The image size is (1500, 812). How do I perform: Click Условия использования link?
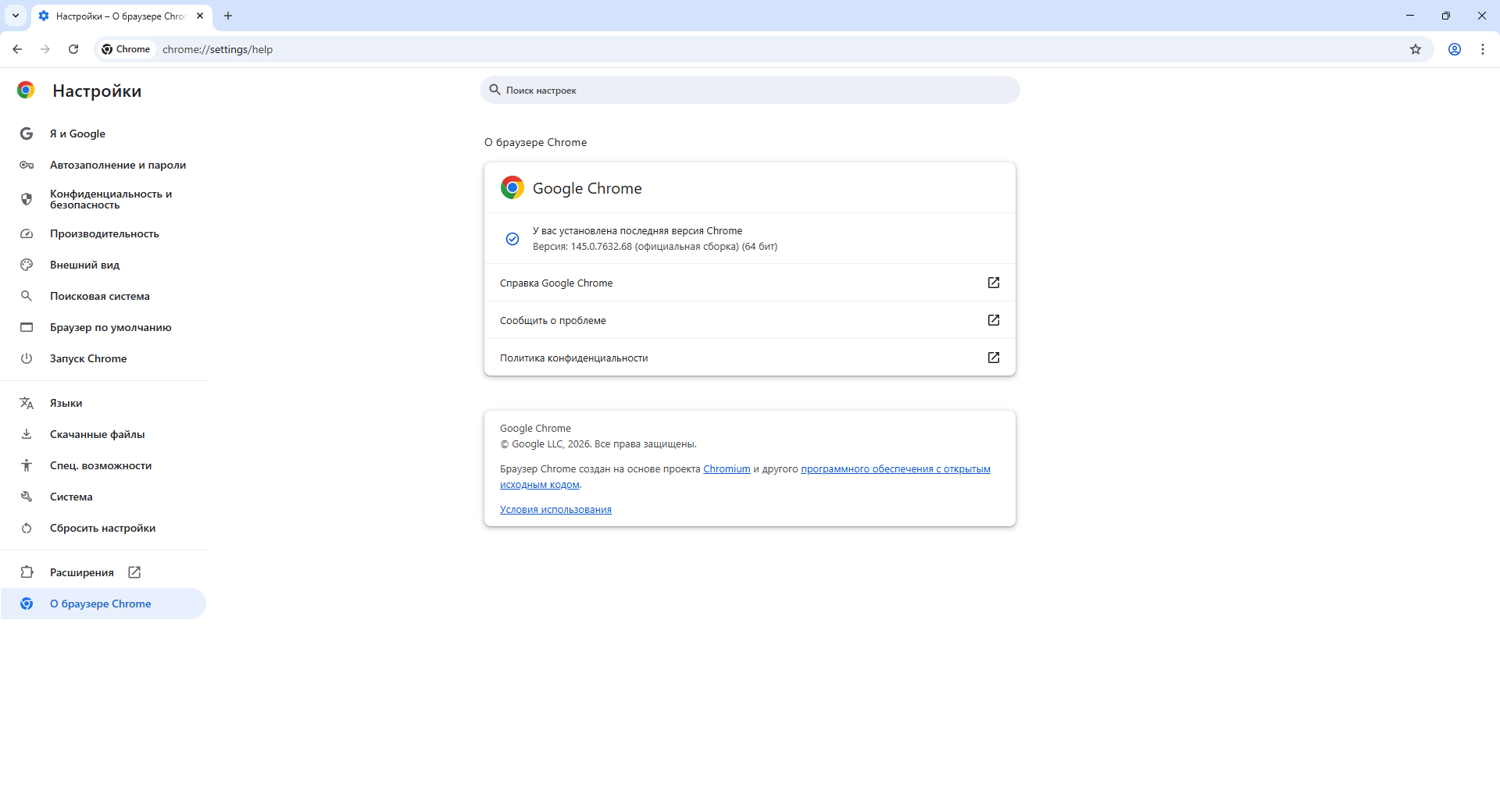(x=555, y=510)
